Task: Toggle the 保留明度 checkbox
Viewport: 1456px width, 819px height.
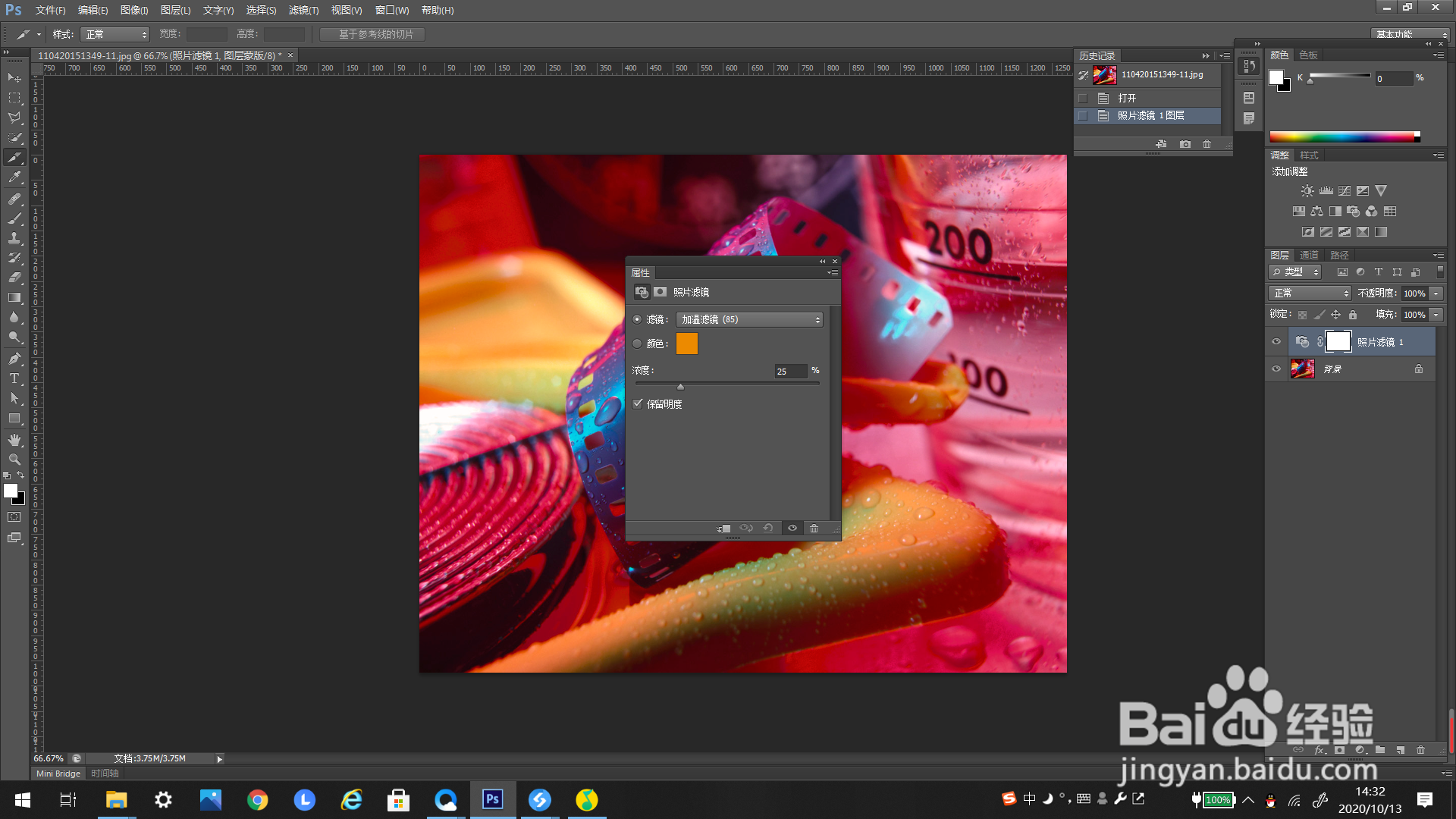Action: tap(638, 404)
